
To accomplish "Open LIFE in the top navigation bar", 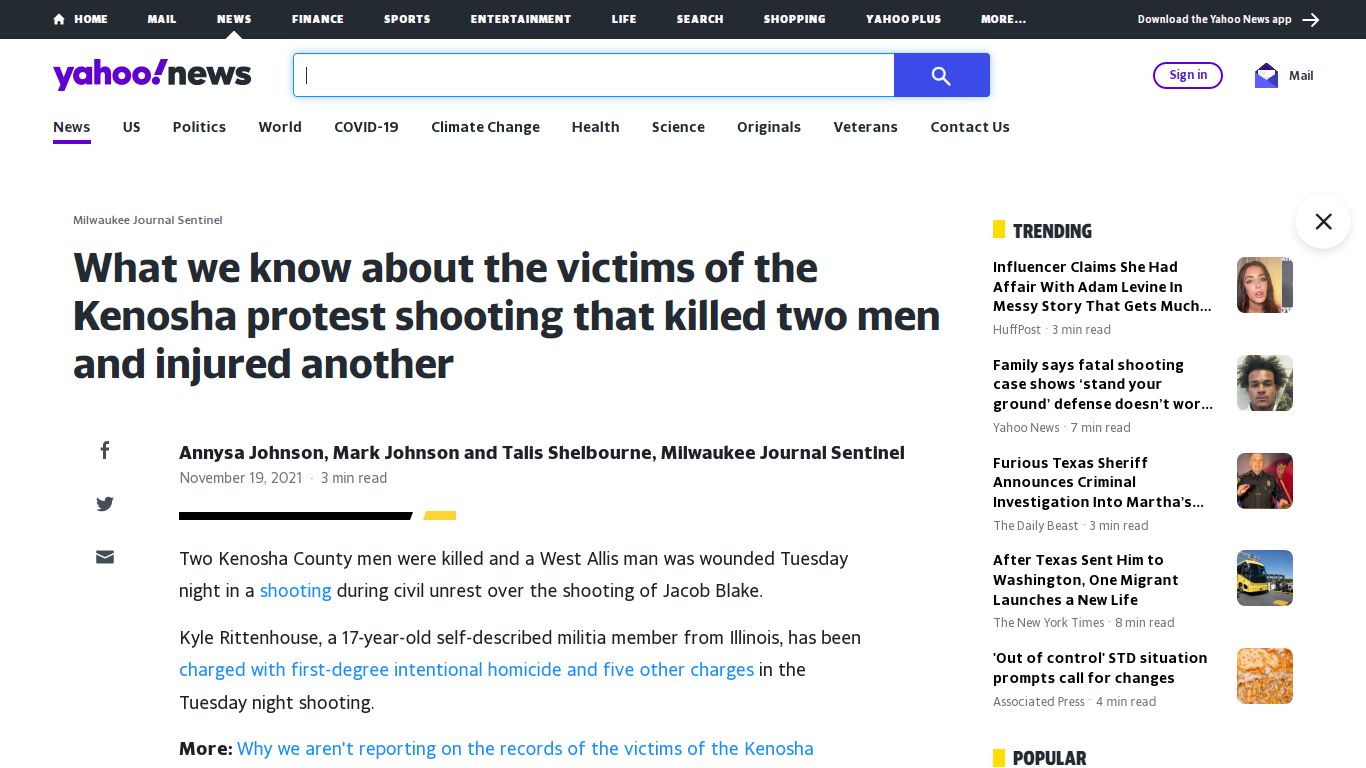I will point(624,19).
